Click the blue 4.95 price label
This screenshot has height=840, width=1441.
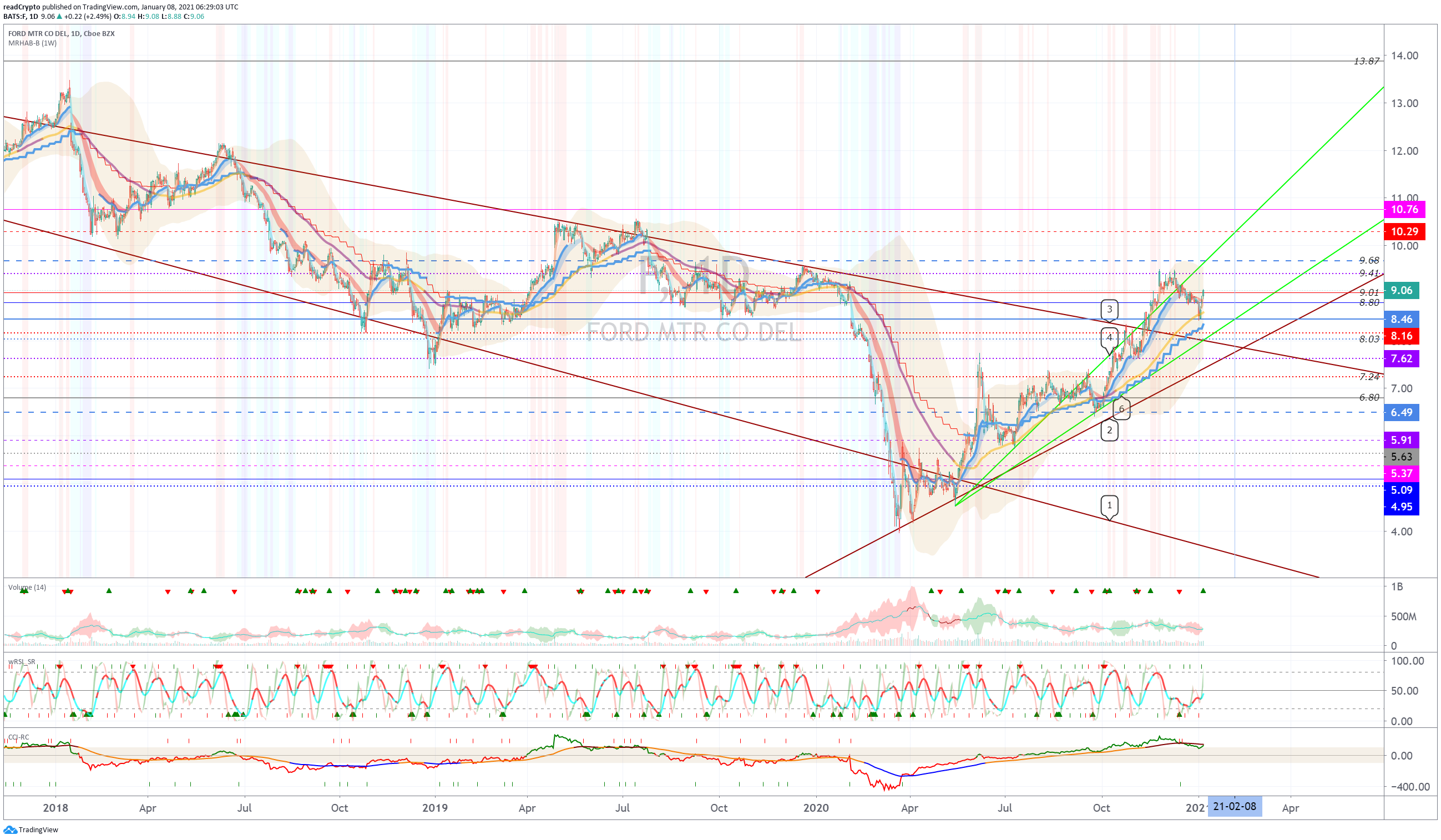[1401, 507]
